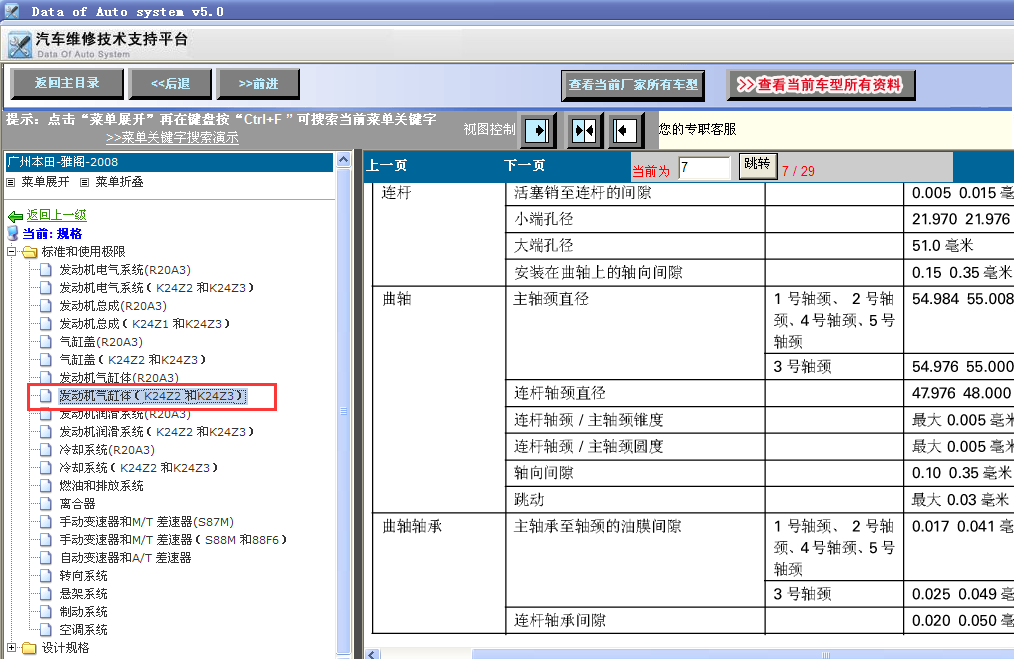The image size is (1014, 659).
Task: Click the 广州本田-雅阁-2008 header
Action: tap(169, 162)
